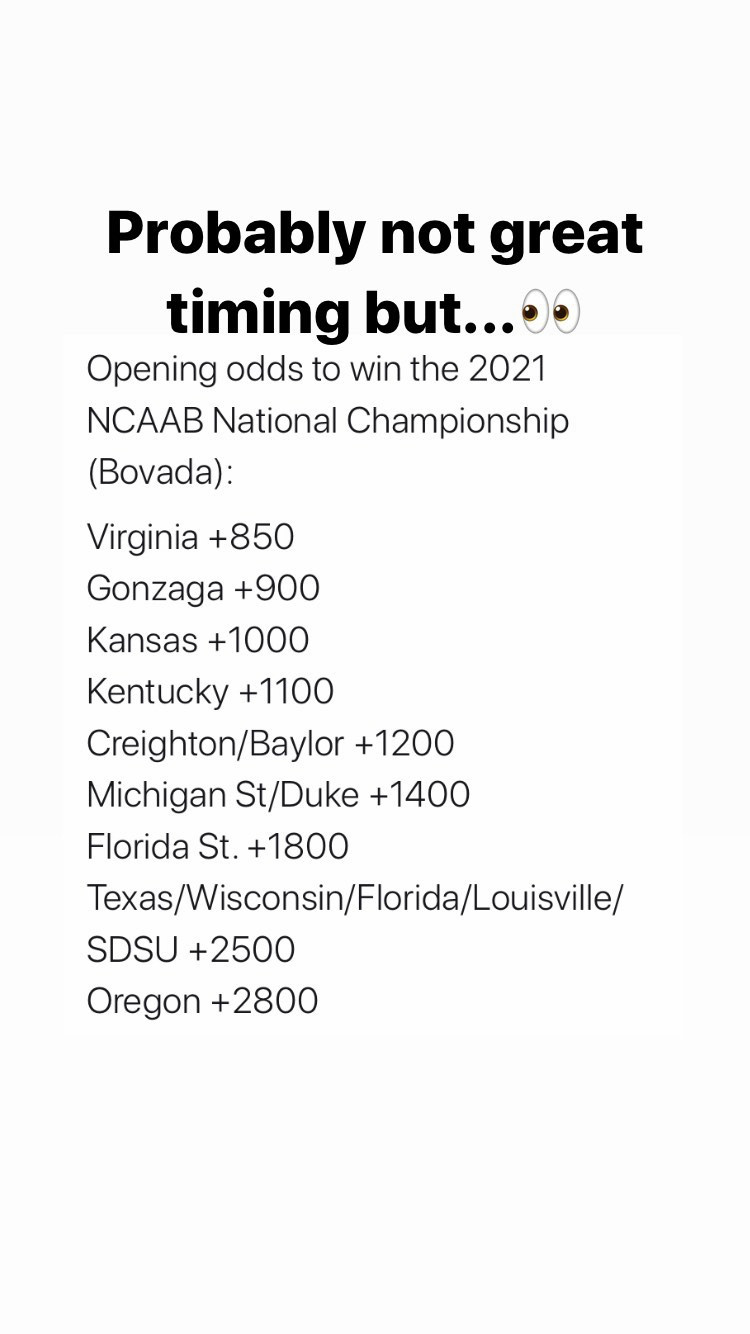The height and width of the screenshot is (1334, 750).
Task: Tap the eyes emoji after the headline
Action: point(551,312)
